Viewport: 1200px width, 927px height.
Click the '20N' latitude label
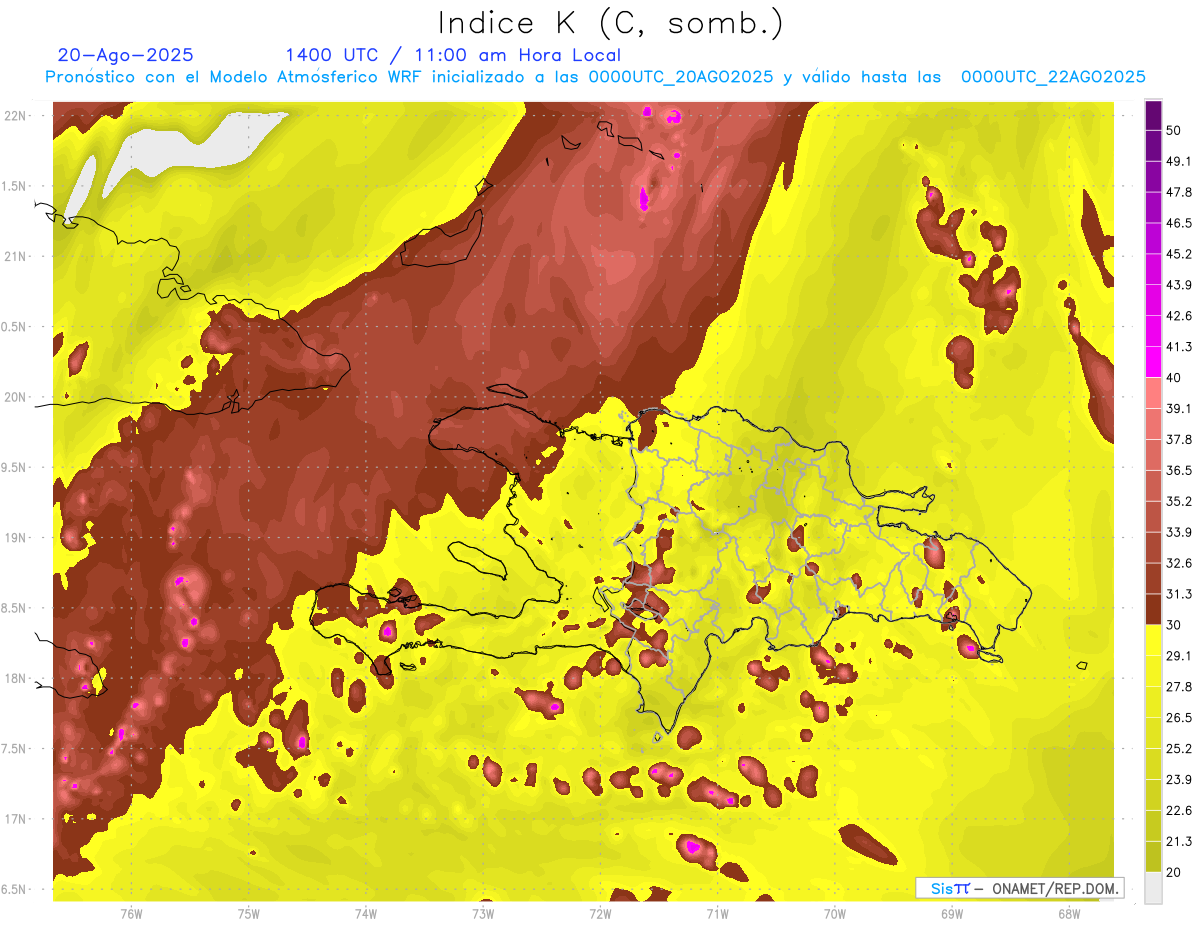[x=17, y=397]
